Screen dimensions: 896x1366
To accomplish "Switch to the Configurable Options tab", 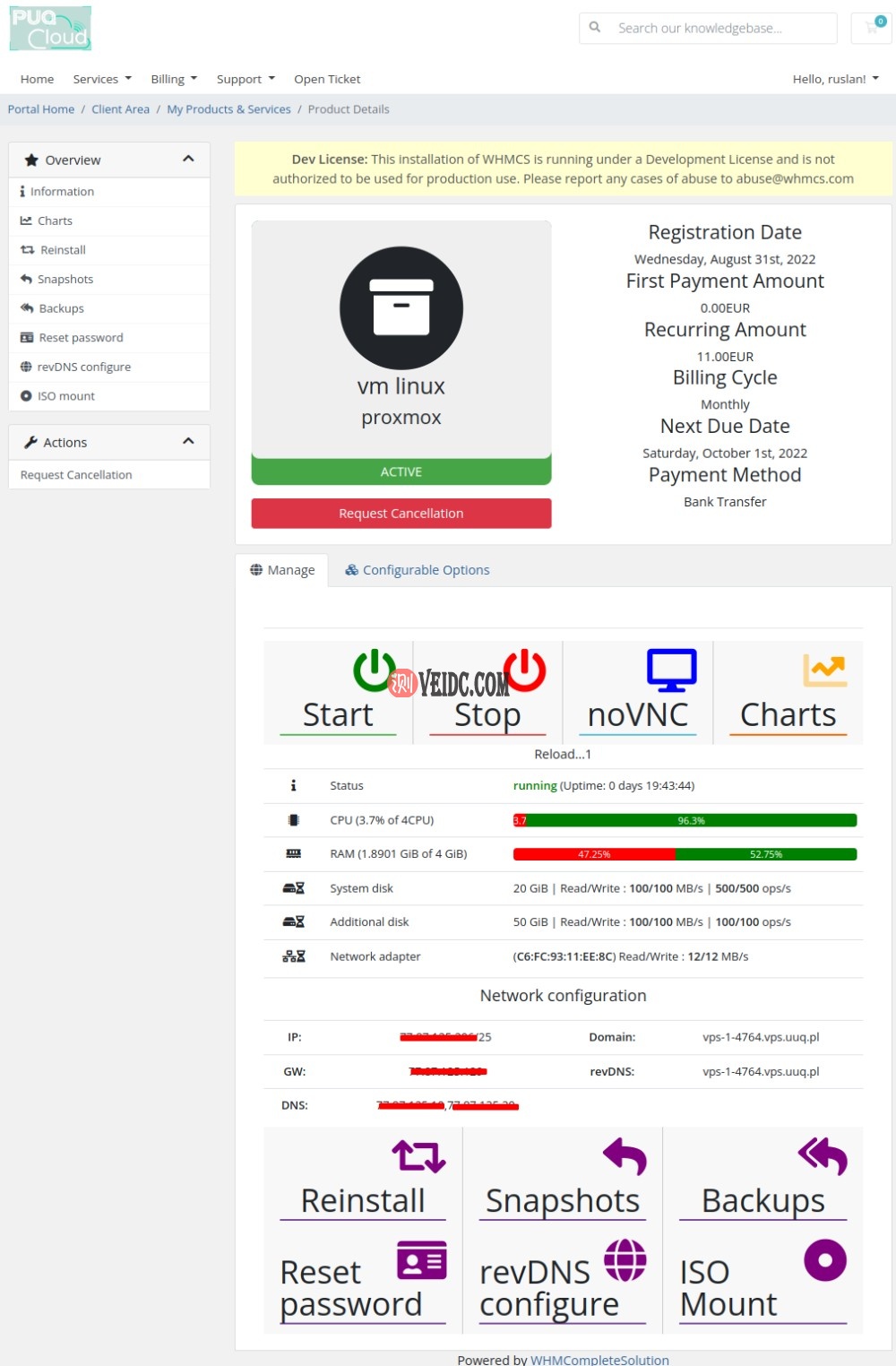I will [x=418, y=570].
